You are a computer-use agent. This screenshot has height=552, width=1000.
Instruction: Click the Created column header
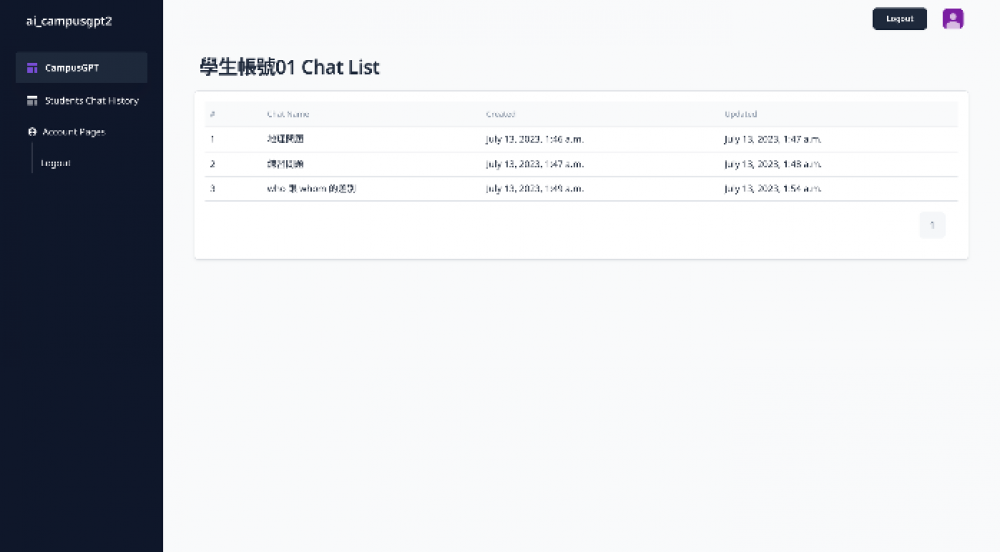[500, 114]
